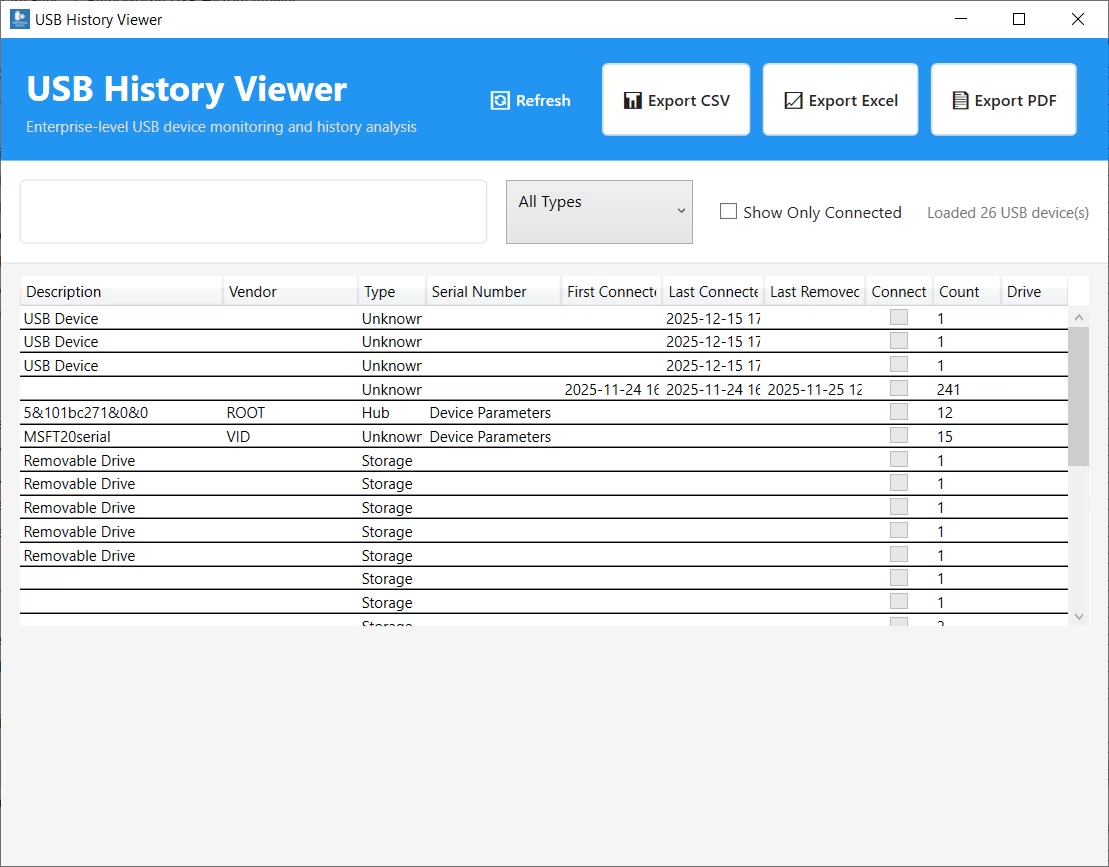The width and height of the screenshot is (1109, 867).
Task: Click the scroll down arrow of the table
Action: point(1078,617)
